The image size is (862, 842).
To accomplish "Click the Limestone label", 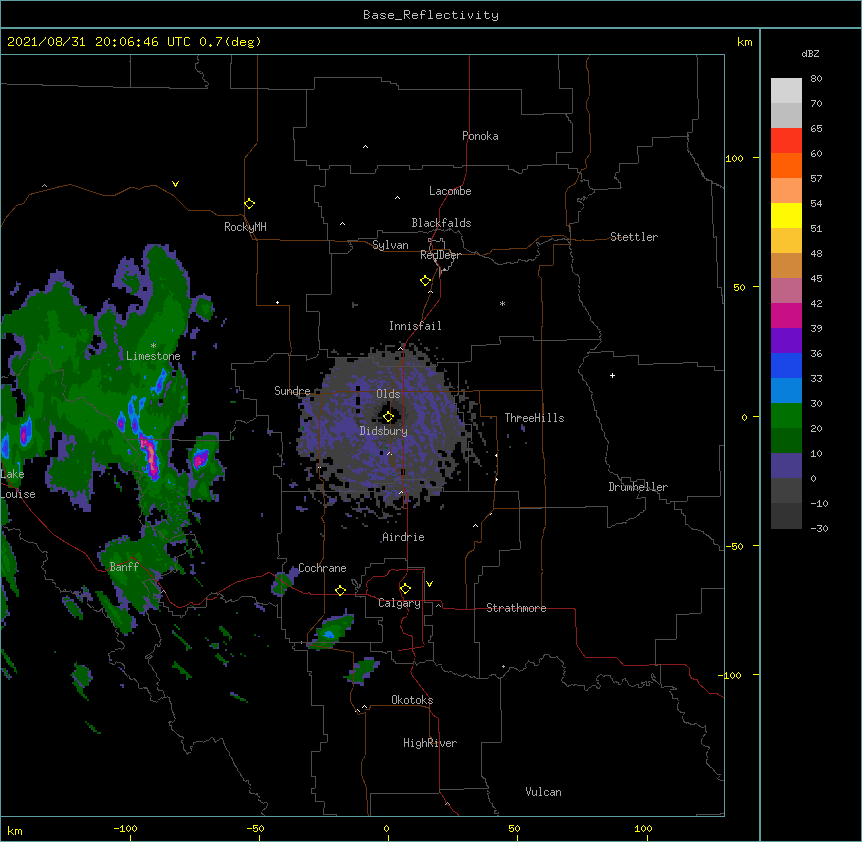I will [153, 356].
